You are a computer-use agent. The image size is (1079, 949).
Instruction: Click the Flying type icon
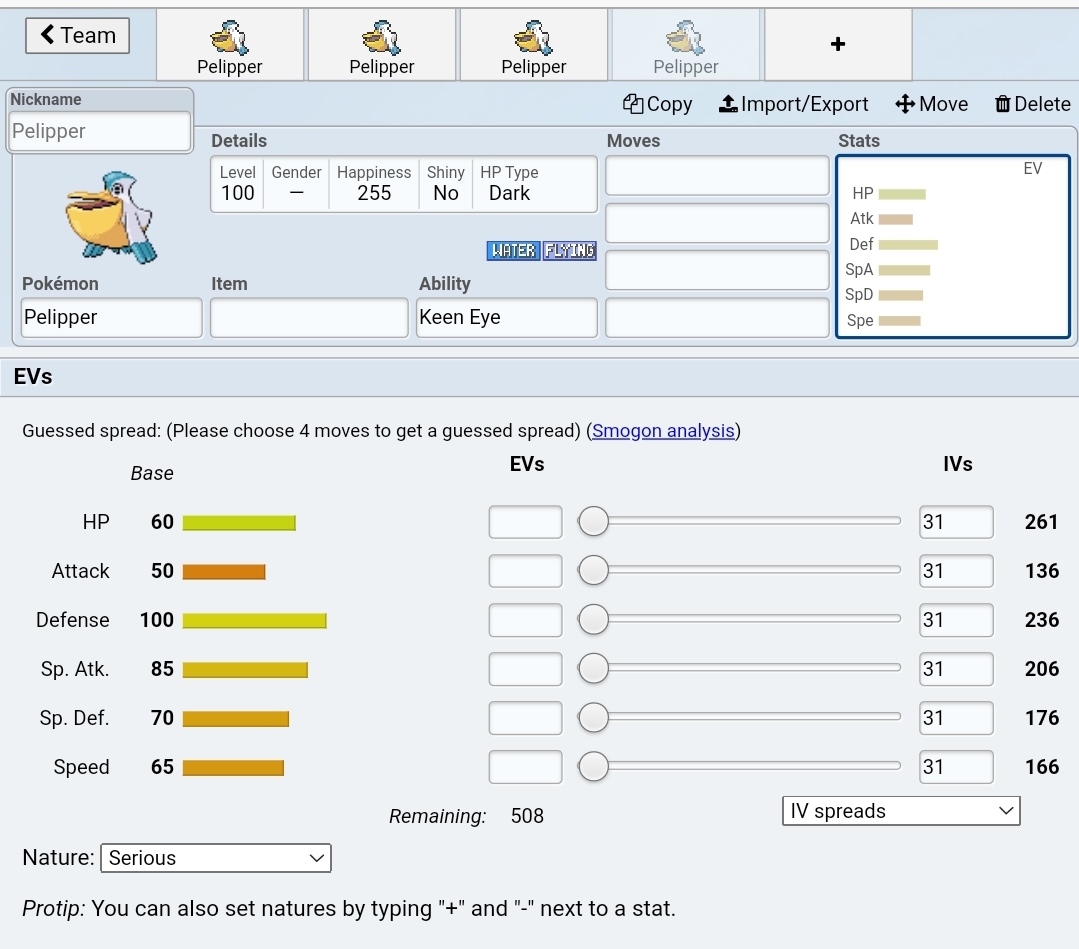click(569, 250)
